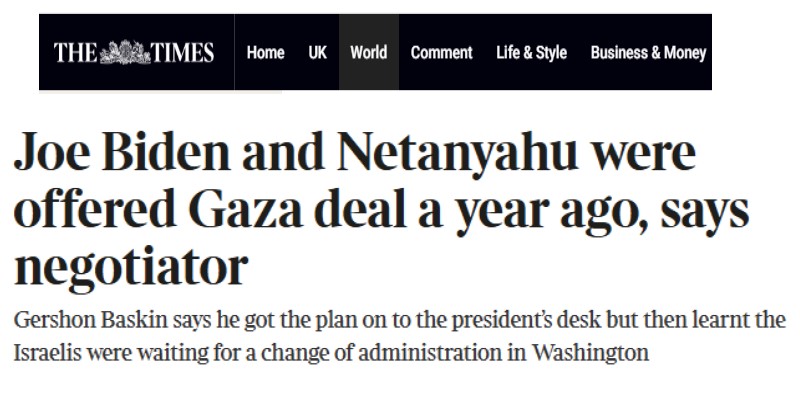Click the word TIMES in the masthead
The width and height of the screenshot is (800, 400).
click(181, 53)
